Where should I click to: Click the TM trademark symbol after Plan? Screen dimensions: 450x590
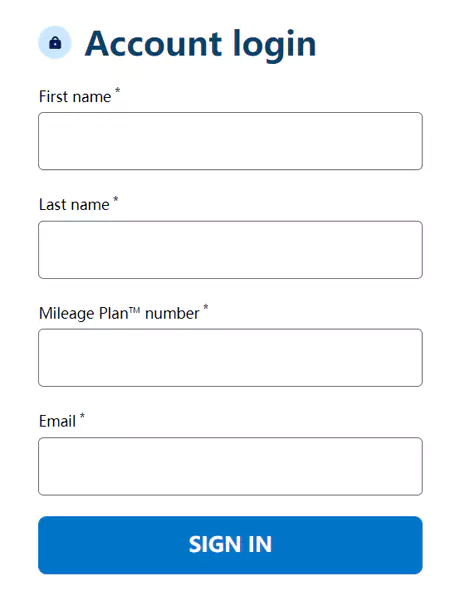[x=134, y=311]
